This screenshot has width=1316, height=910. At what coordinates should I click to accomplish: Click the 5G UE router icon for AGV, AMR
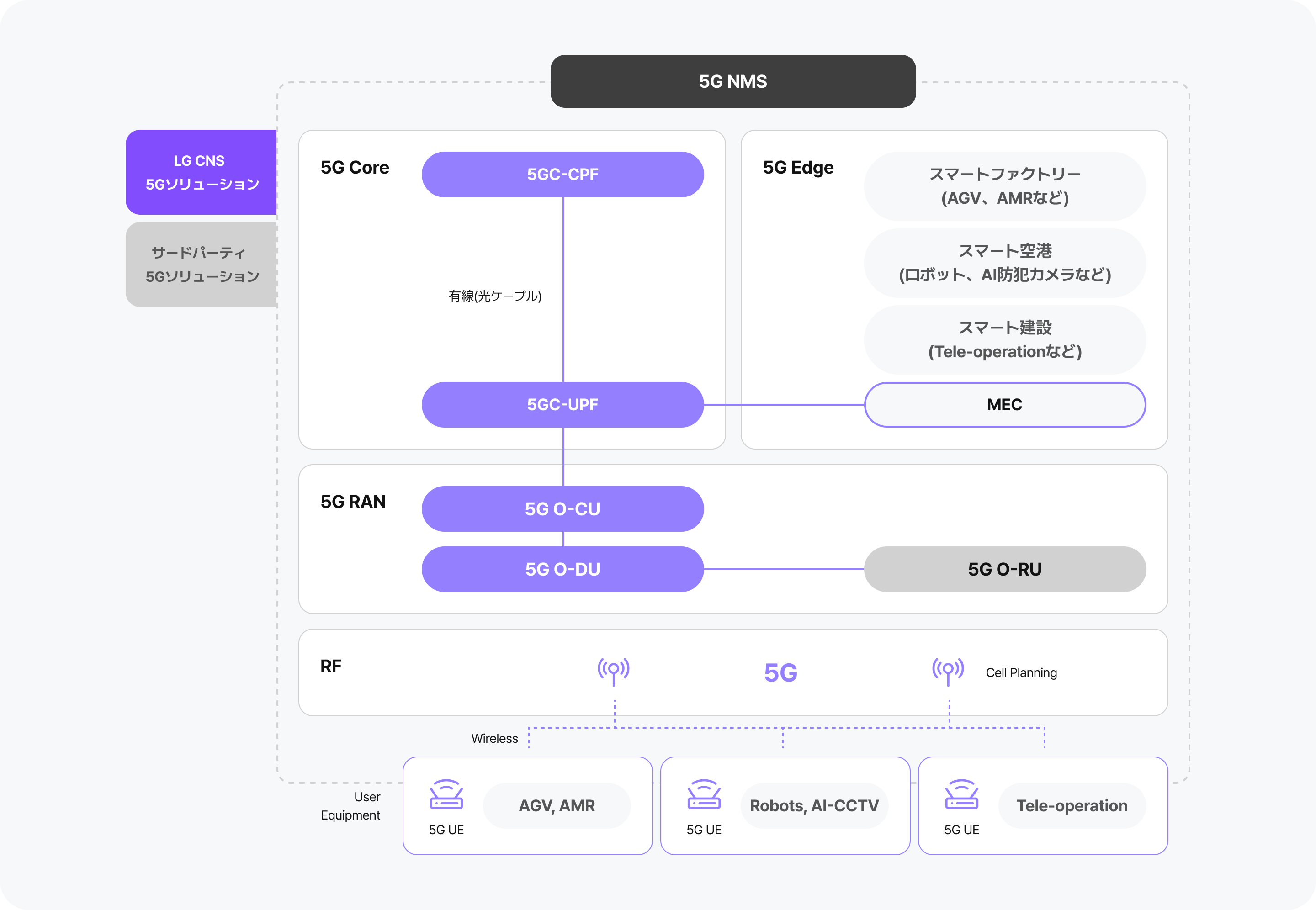click(446, 794)
